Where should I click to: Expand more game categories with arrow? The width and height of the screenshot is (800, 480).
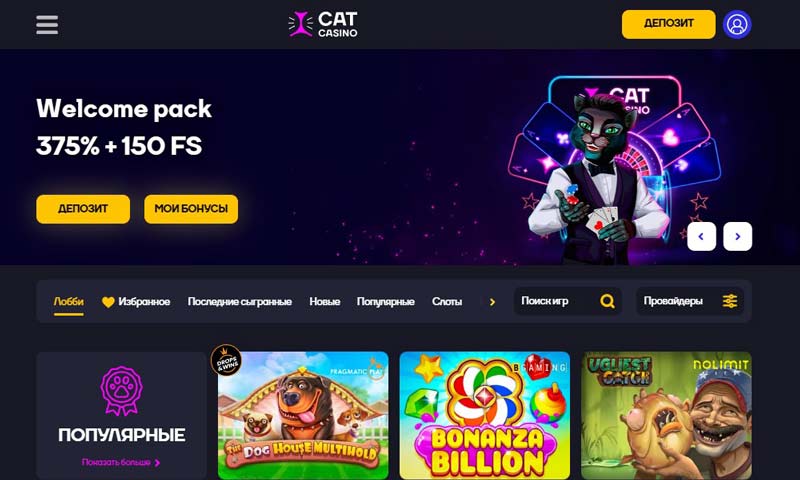[x=492, y=302]
